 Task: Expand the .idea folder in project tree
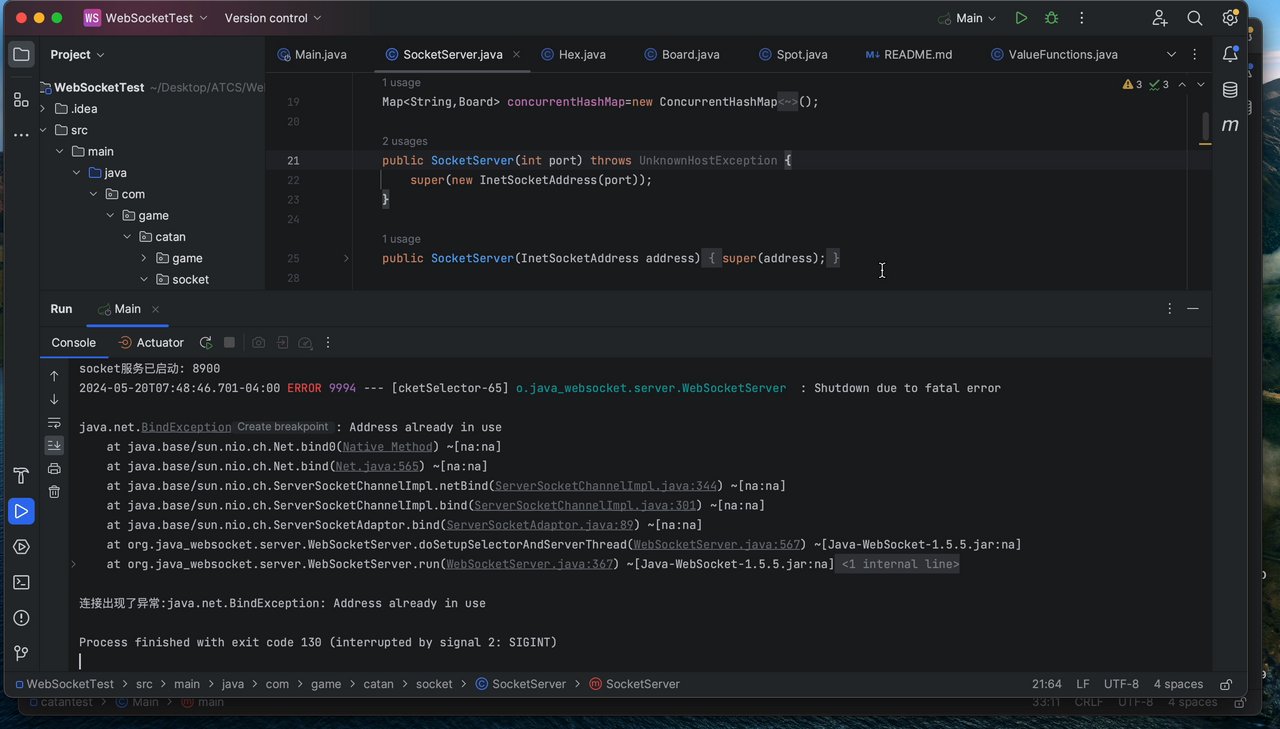coord(43,109)
